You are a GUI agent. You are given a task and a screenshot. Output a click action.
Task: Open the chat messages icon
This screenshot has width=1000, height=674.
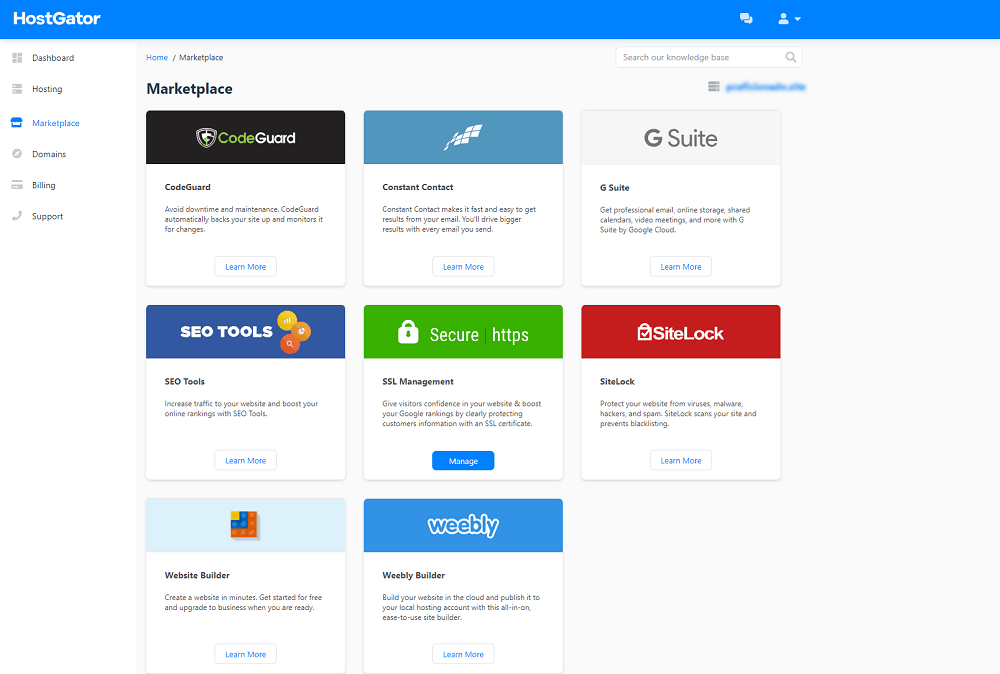[x=746, y=18]
